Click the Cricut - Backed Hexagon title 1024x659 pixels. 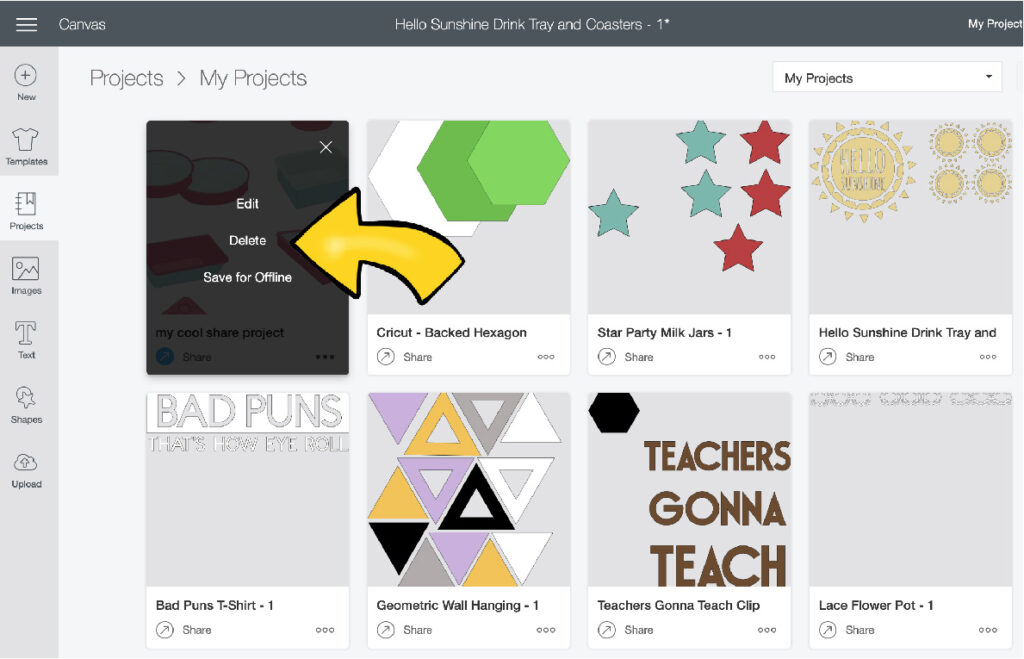(x=451, y=332)
